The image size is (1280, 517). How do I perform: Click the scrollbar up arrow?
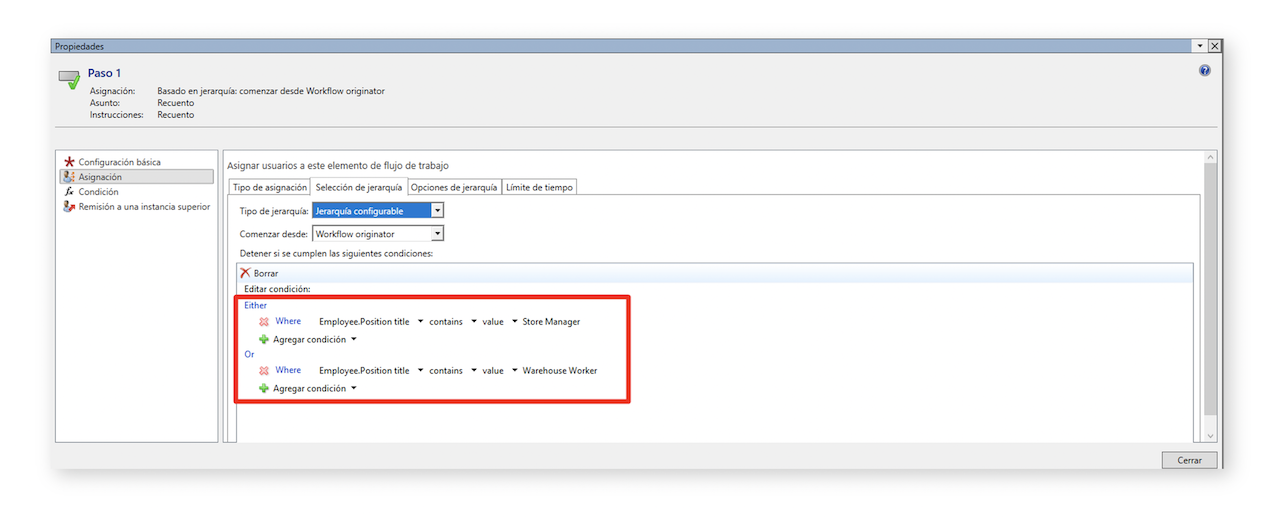[1211, 157]
